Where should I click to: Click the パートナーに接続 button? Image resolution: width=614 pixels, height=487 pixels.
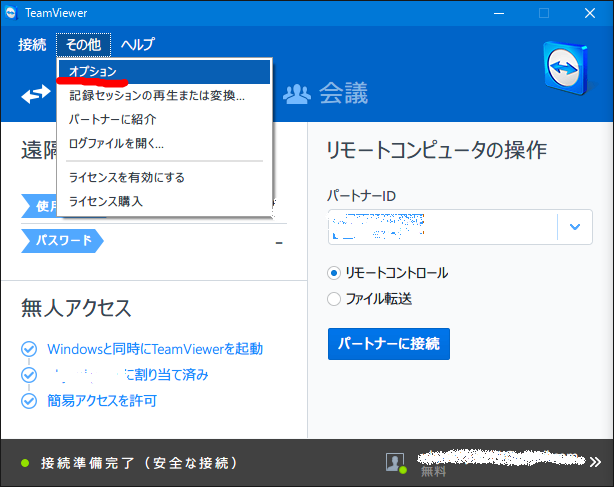pyautogui.click(x=389, y=344)
